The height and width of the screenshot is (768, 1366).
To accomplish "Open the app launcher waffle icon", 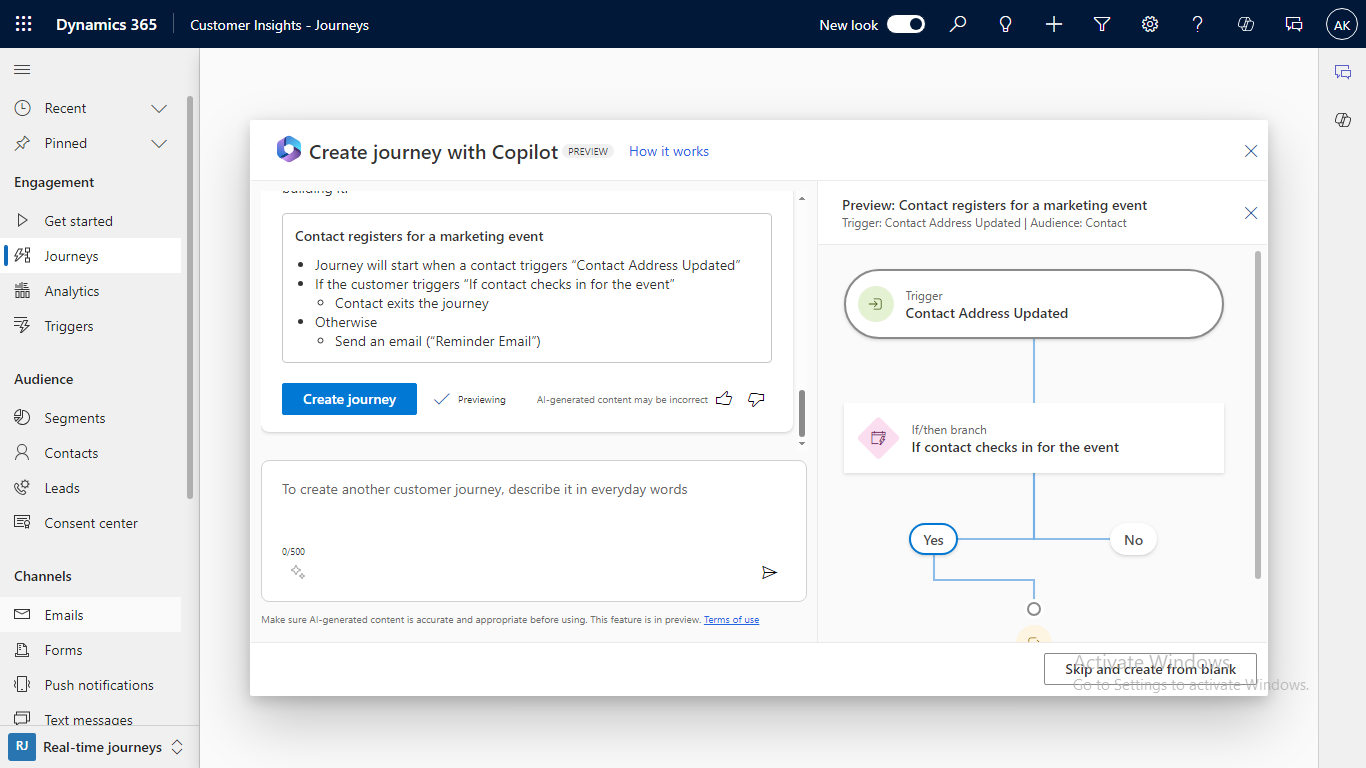I will click(x=23, y=24).
